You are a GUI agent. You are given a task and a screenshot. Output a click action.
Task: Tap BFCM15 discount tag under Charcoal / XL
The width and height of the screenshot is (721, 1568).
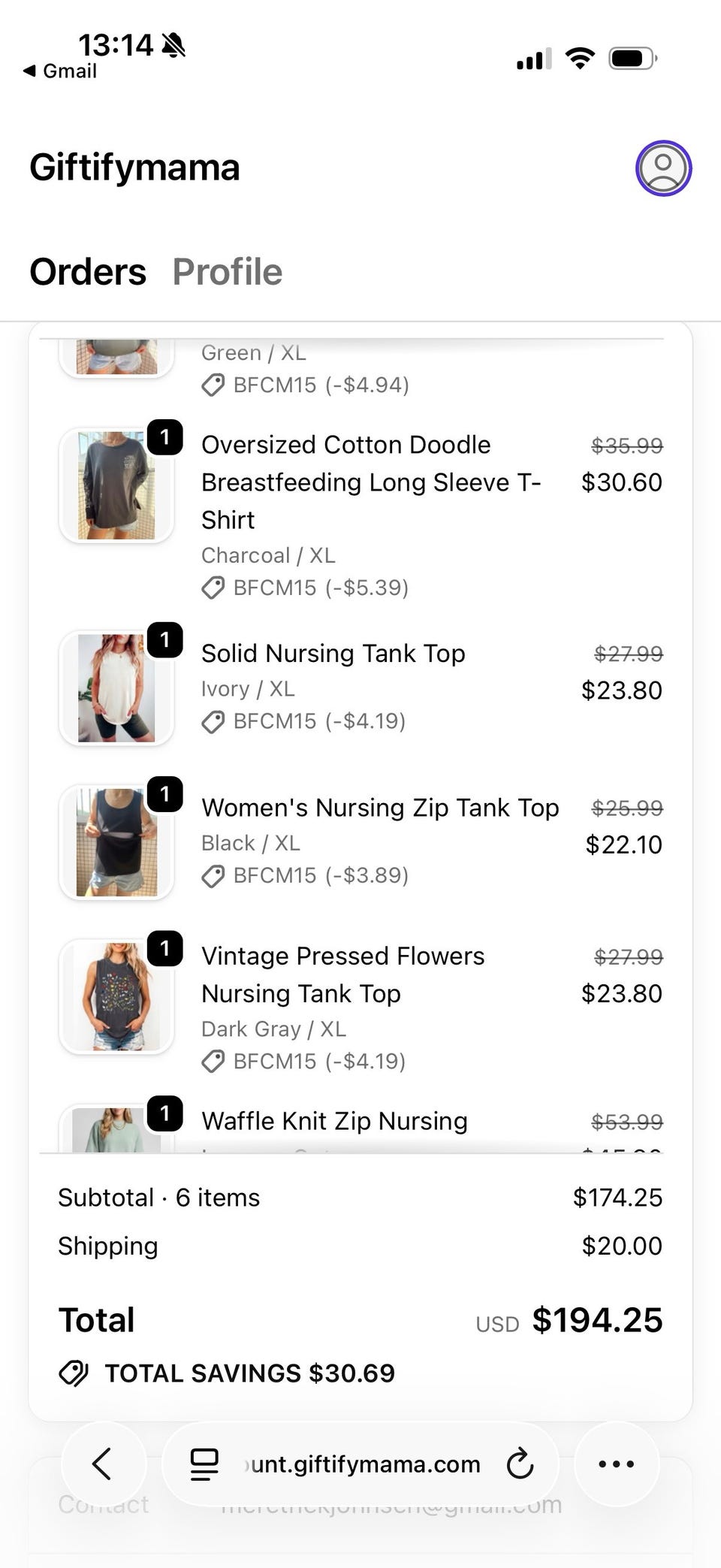click(305, 588)
